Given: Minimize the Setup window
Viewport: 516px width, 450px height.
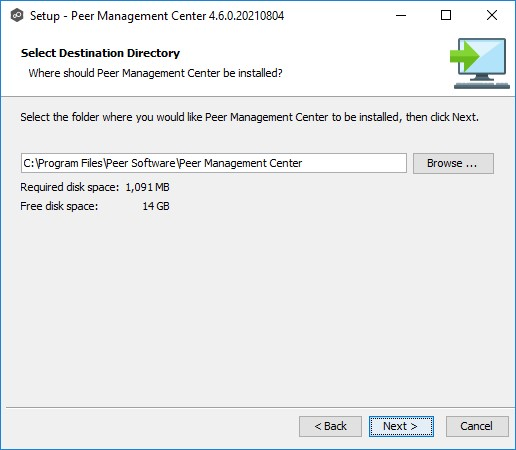Looking at the screenshot, I should point(401,15).
